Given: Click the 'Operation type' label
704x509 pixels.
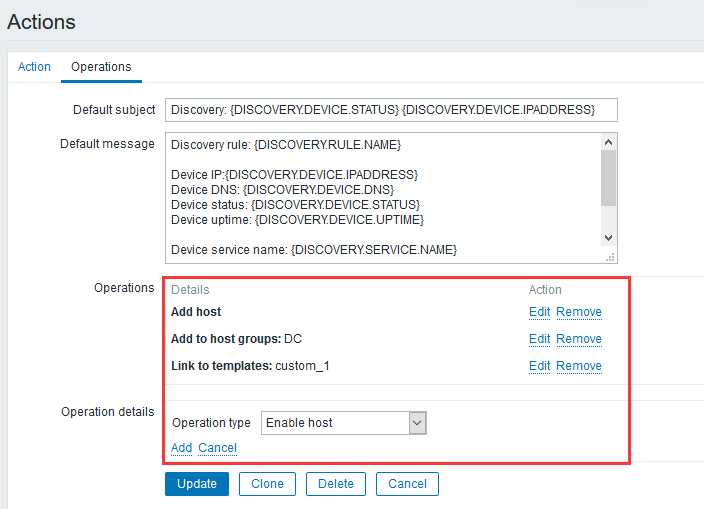Looking at the screenshot, I should (211, 423).
